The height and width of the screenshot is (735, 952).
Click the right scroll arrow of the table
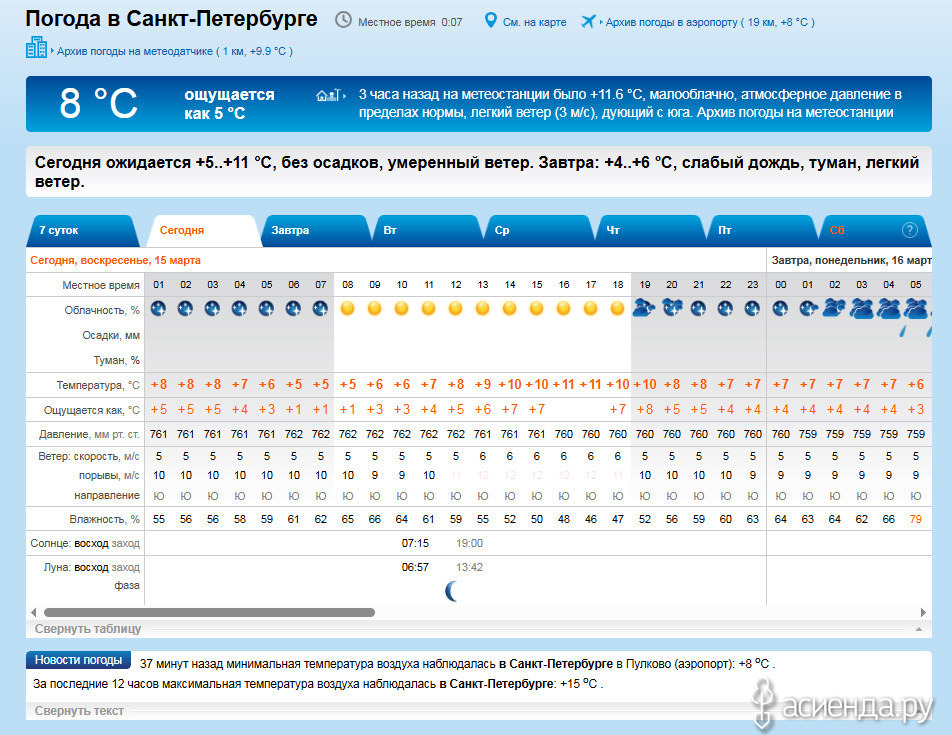923,612
